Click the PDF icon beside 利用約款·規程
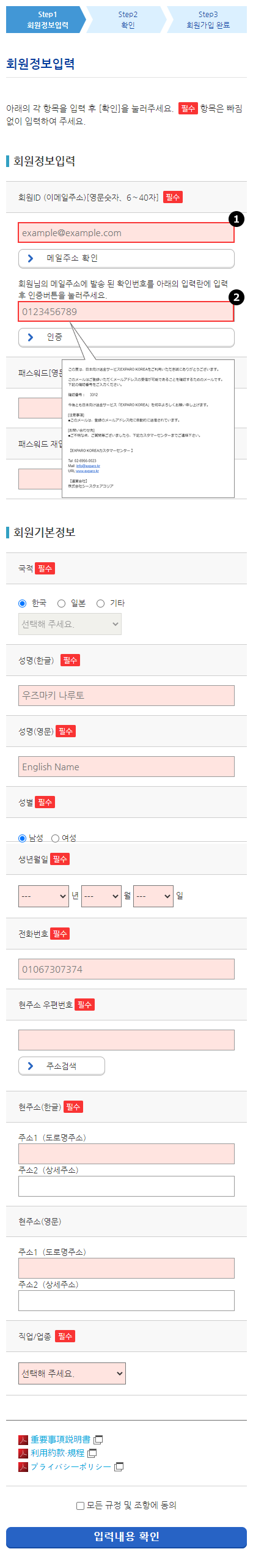 pyautogui.click(x=23, y=1454)
